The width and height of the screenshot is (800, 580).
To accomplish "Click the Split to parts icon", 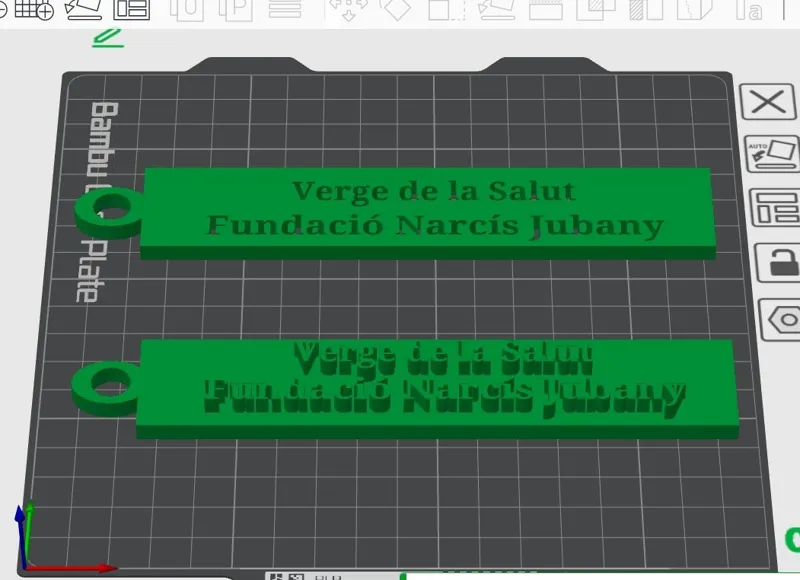I will (x=235, y=9).
